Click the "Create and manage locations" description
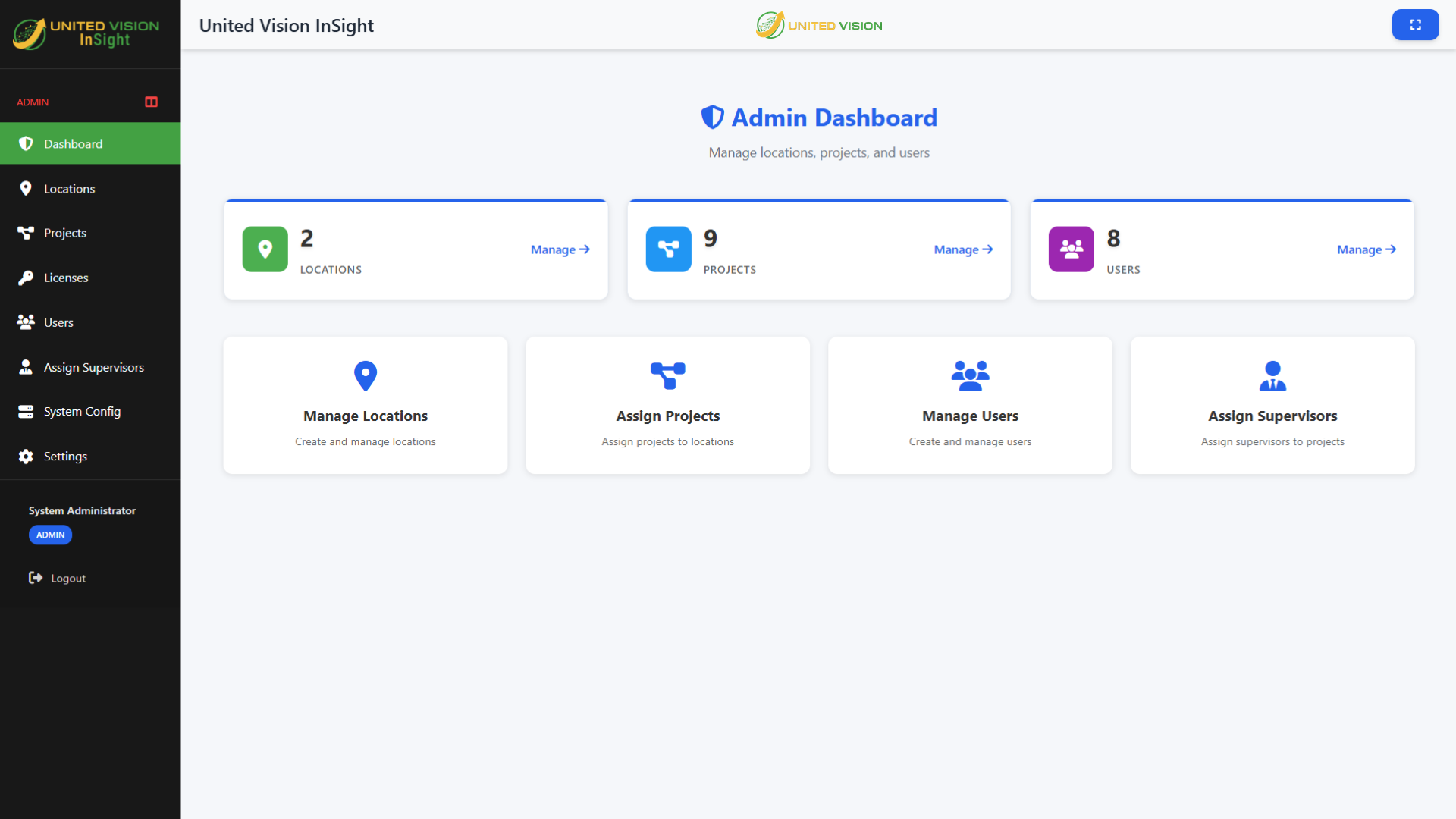Image resolution: width=1456 pixels, height=819 pixels. click(x=366, y=441)
